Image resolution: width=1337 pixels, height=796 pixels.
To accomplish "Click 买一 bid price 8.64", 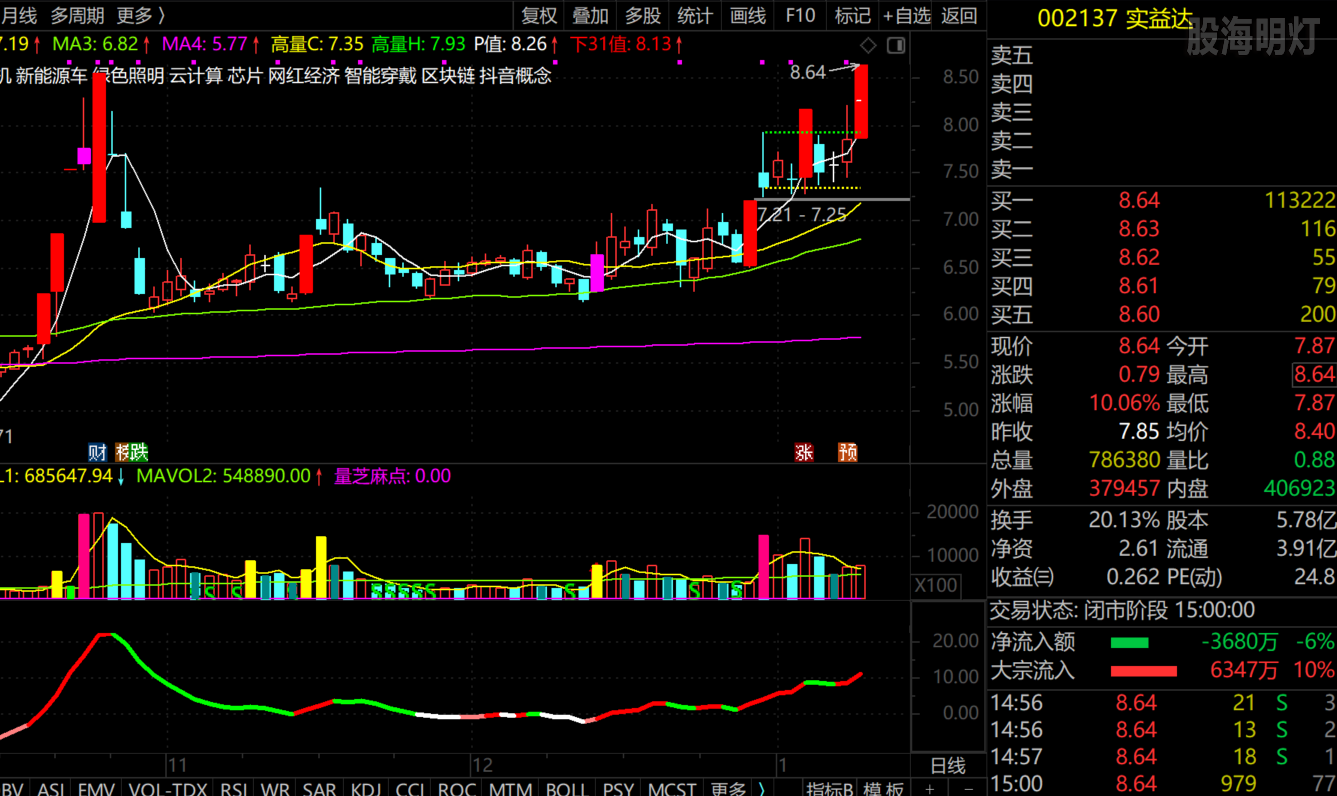I will point(1139,200).
